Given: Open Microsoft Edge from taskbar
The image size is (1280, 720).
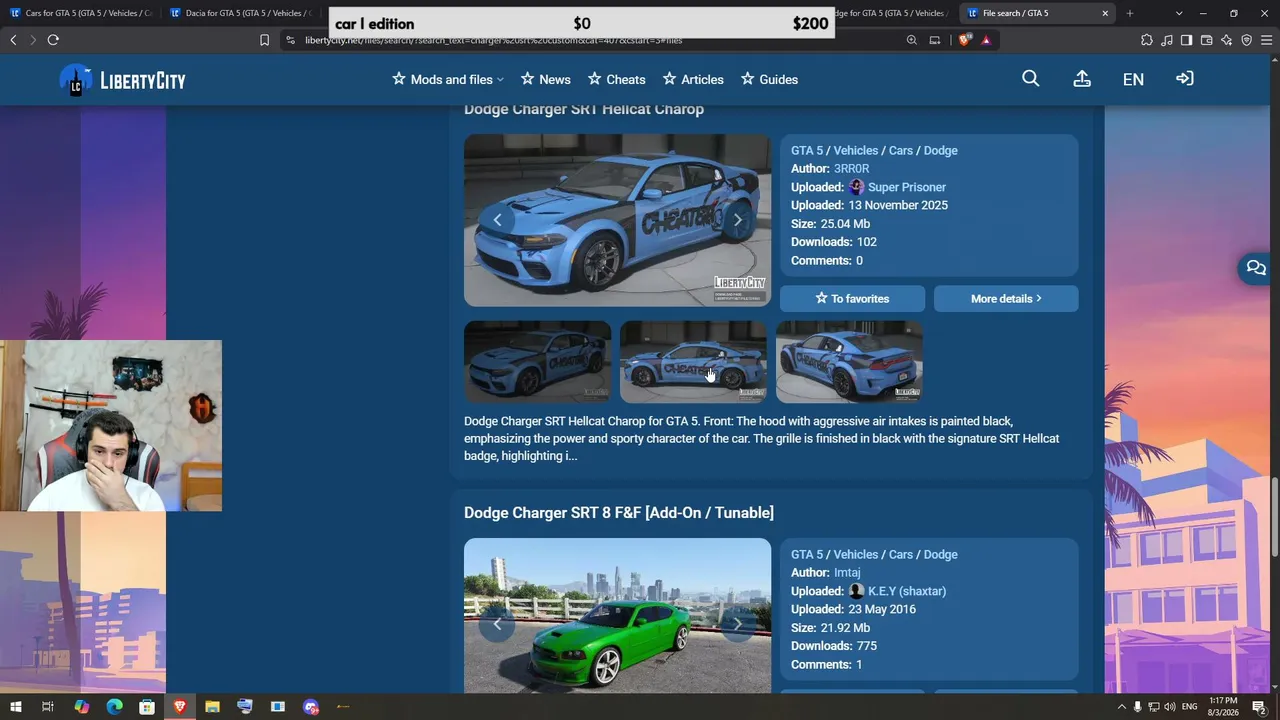Looking at the screenshot, I should coord(114,707).
